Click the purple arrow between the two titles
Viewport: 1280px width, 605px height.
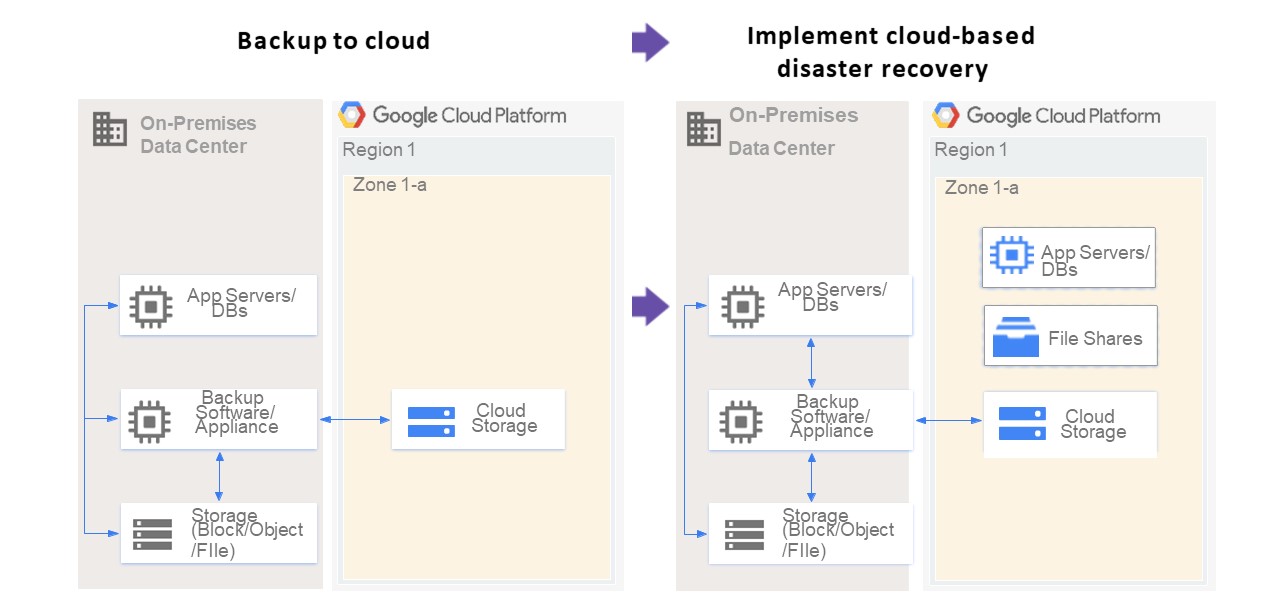tap(650, 42)
